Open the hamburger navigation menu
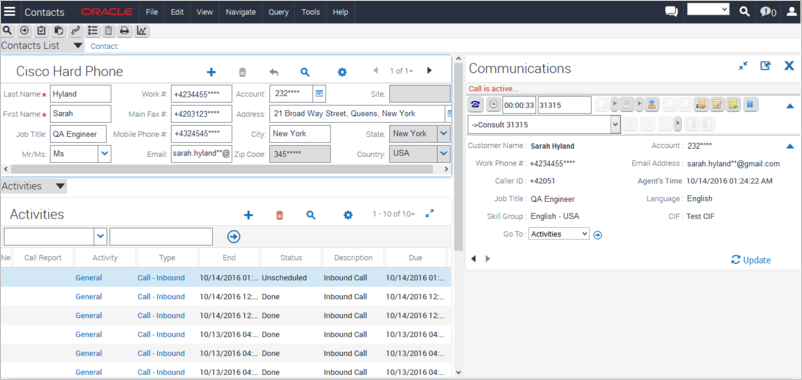This screenshot has width=802, height=380. pyautogui.click(x=10, y=12)
